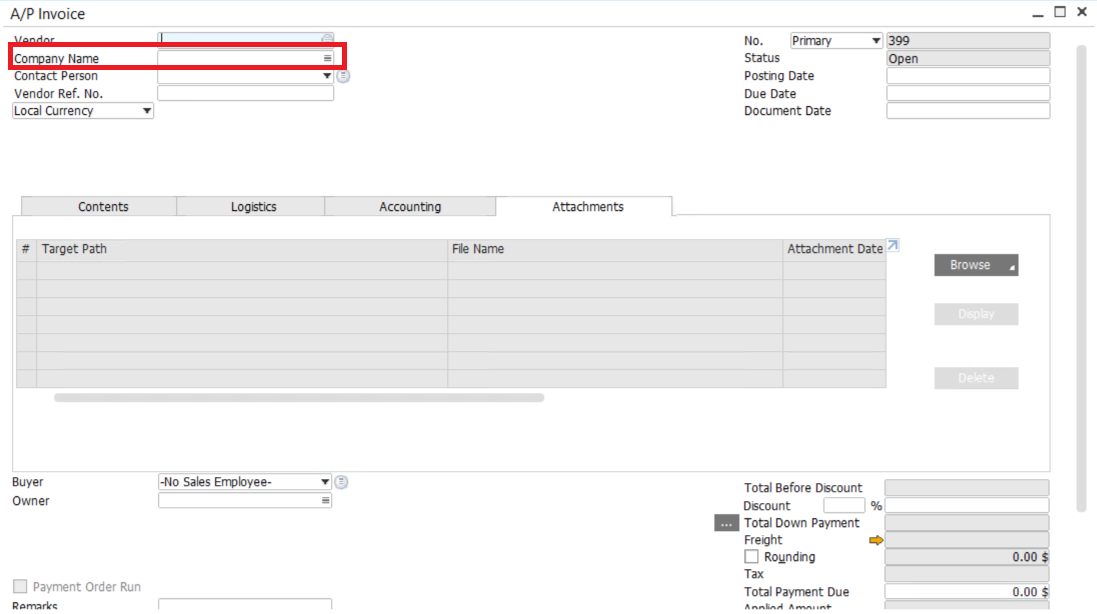Click the Owner field list picker icon
The width and height of the screenshot is (1097, 614).
point(326,501)
